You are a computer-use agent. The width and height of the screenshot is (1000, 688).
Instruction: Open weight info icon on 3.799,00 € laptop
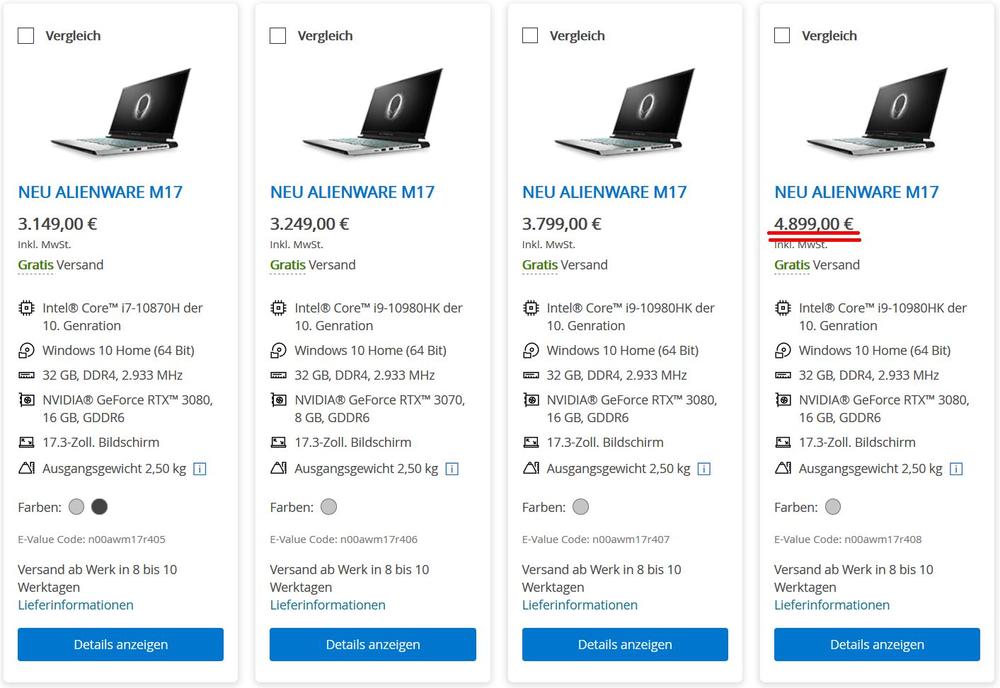point(704,468)
